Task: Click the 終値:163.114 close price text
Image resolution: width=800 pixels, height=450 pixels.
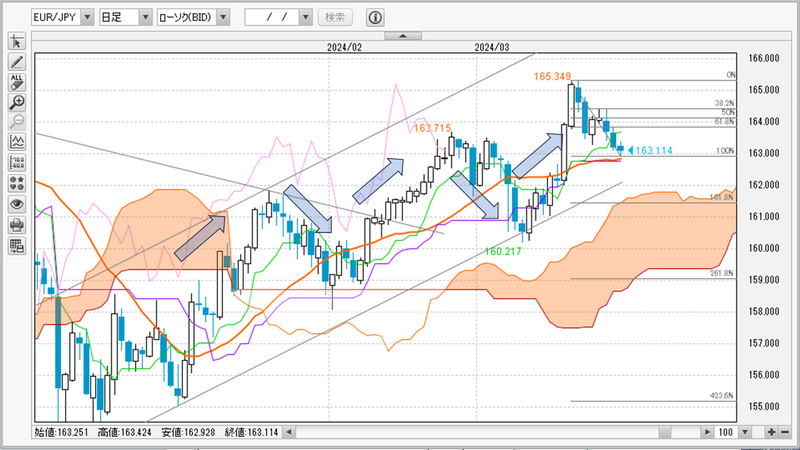Action: (x=252, y=432)
